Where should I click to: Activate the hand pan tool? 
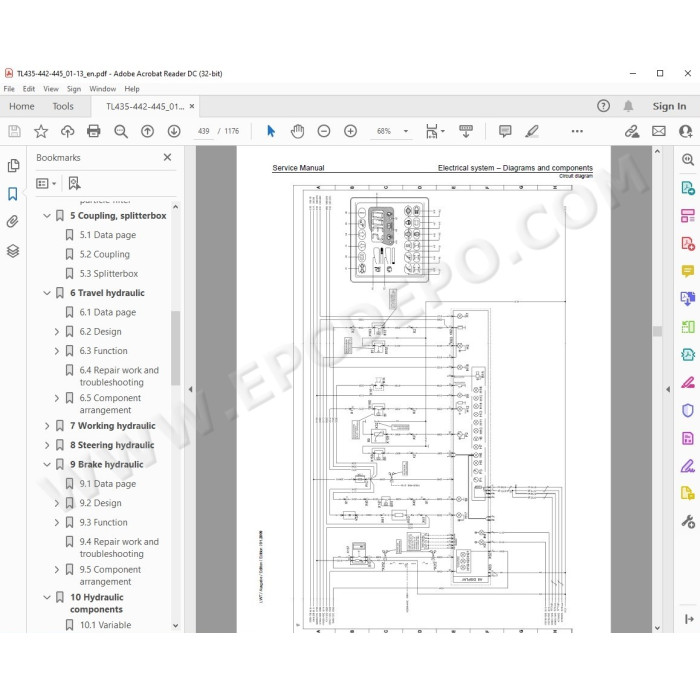click(297, 131)
